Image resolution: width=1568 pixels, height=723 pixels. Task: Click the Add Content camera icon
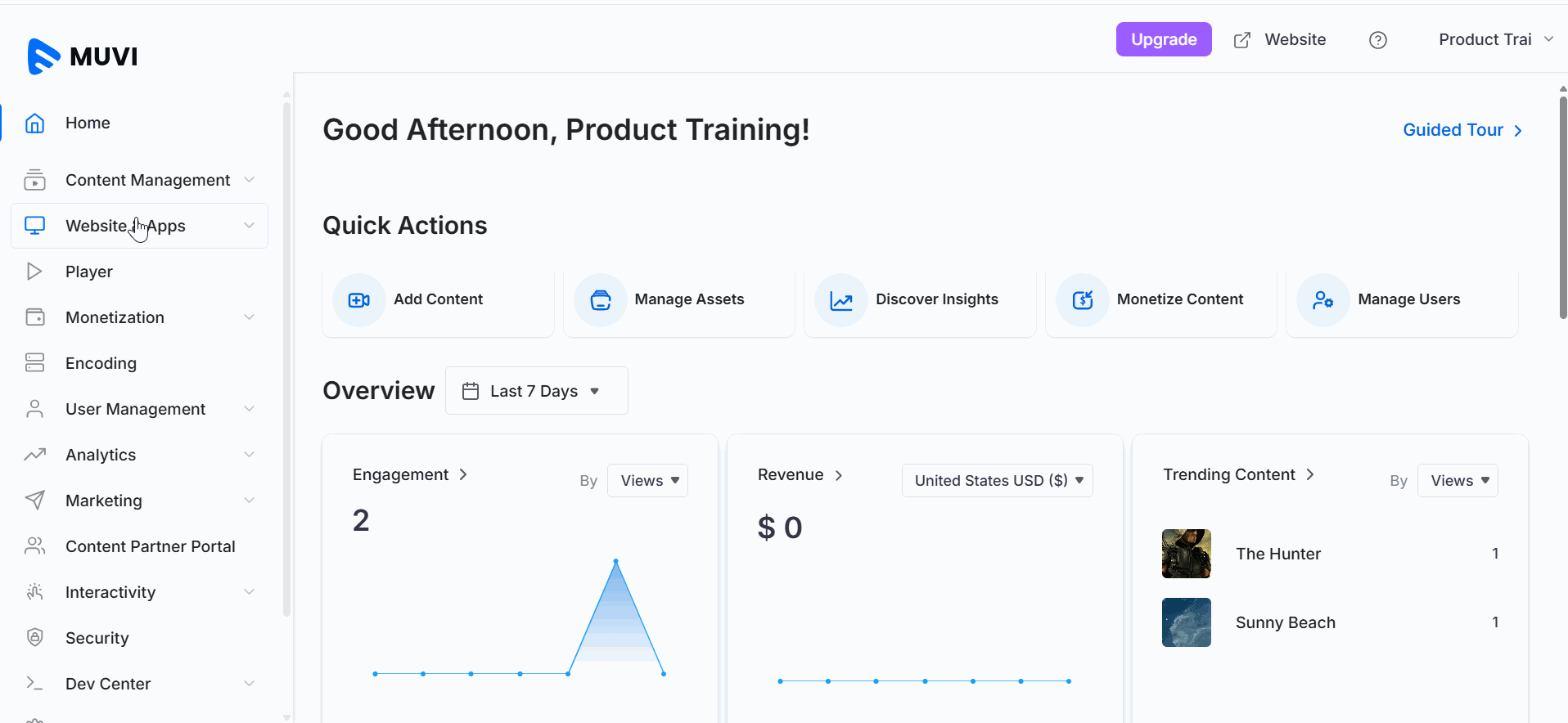click(x=358, y=300)
